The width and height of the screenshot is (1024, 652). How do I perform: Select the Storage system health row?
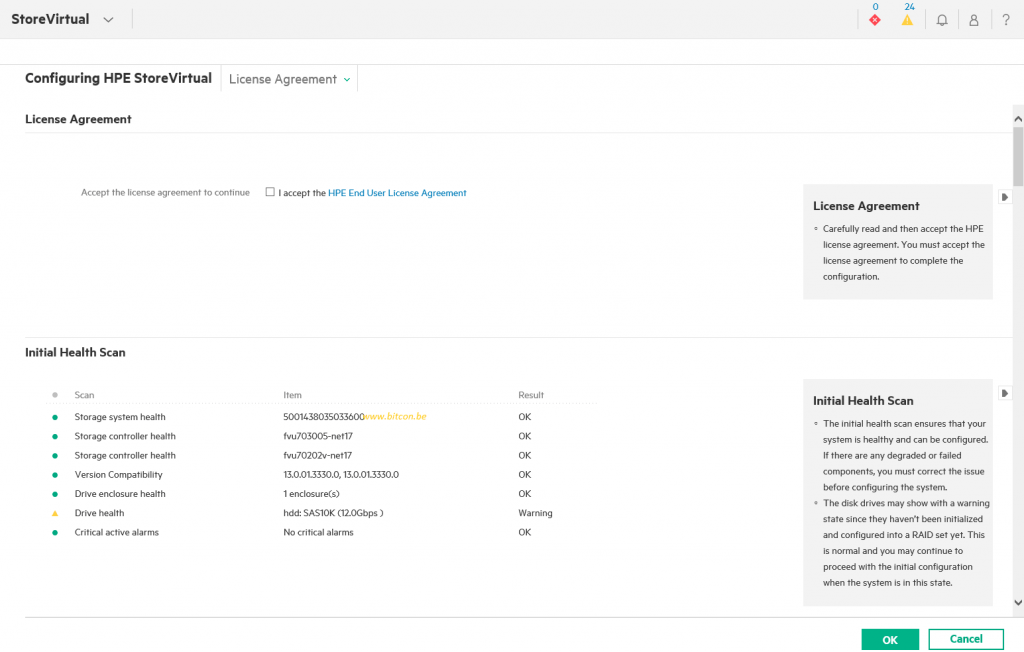tap(321, 417)
